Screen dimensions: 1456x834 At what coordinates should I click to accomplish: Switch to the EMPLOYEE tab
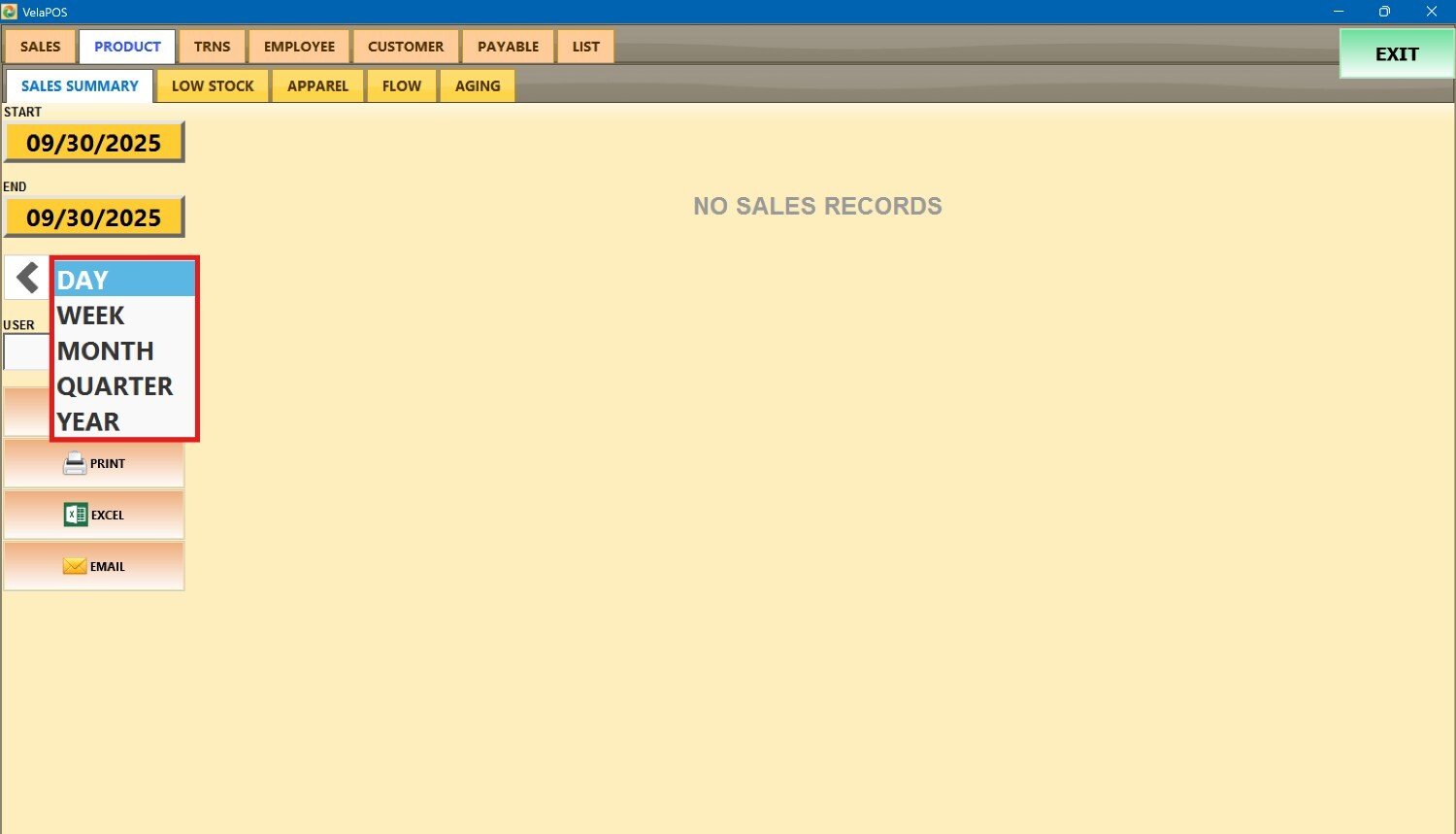(x=299, y=47)
